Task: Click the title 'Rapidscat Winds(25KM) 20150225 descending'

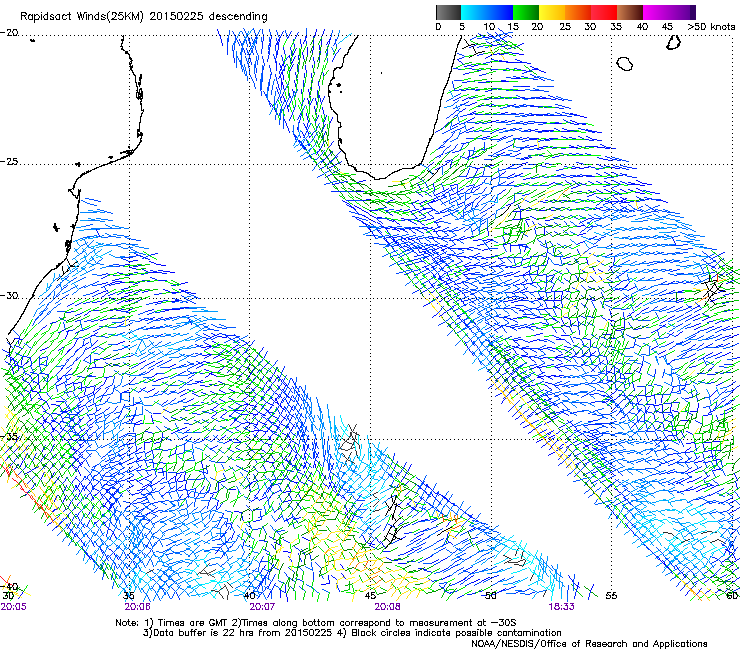Action: [143, 17]
